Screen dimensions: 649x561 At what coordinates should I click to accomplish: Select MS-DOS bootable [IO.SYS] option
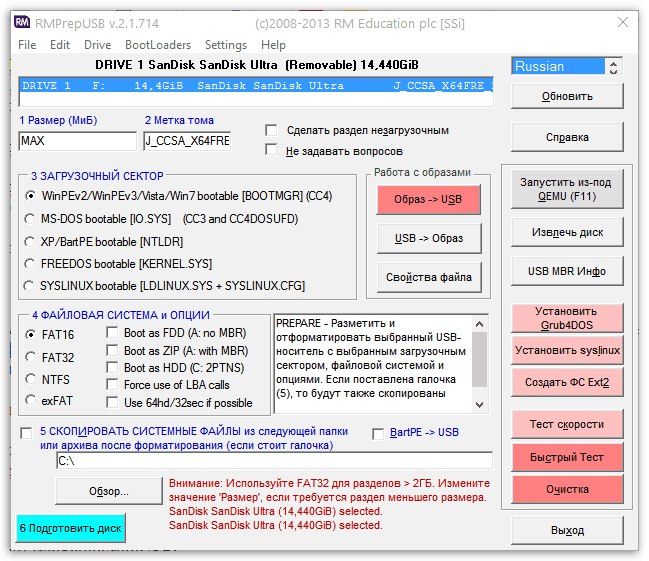30,219
